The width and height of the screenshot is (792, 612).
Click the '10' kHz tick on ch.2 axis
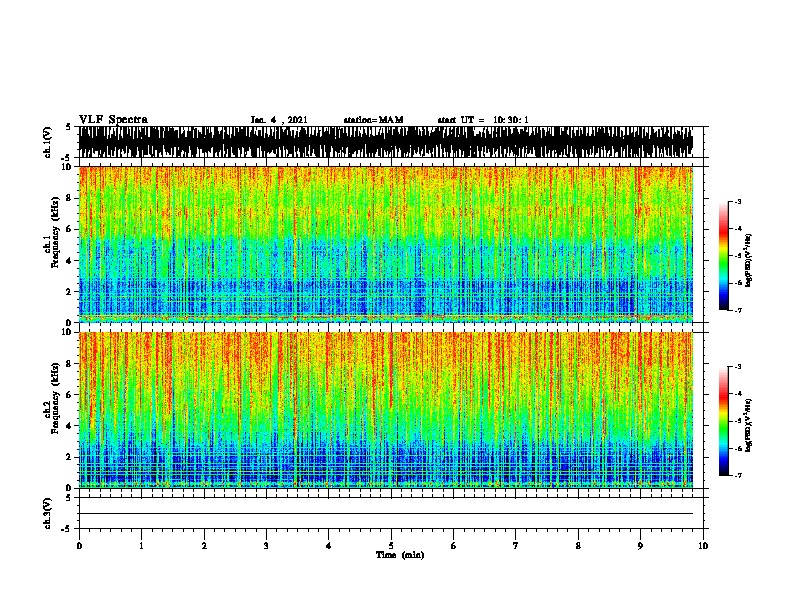pos(67,332)
